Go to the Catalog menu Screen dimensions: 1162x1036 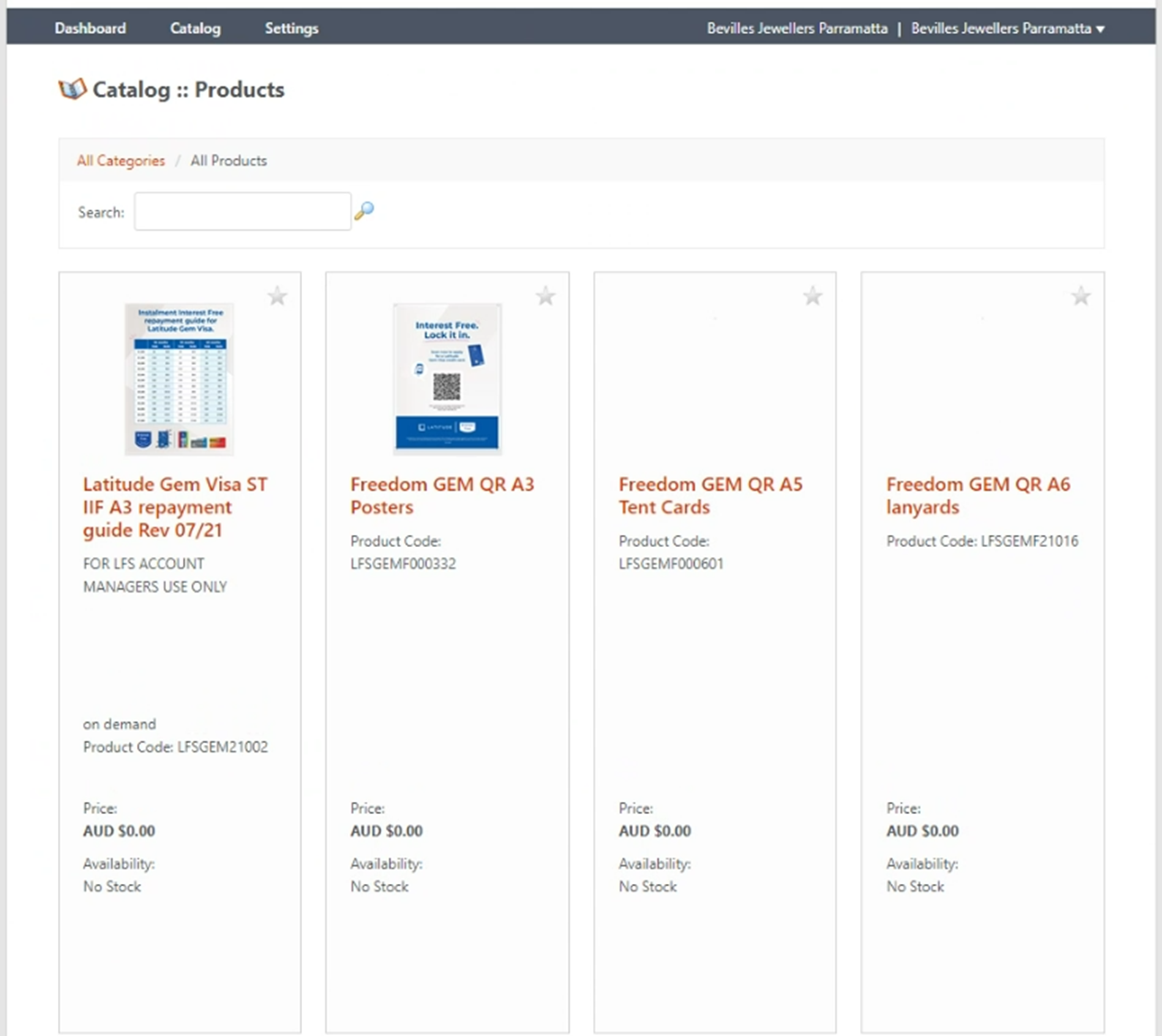(195, 29)
